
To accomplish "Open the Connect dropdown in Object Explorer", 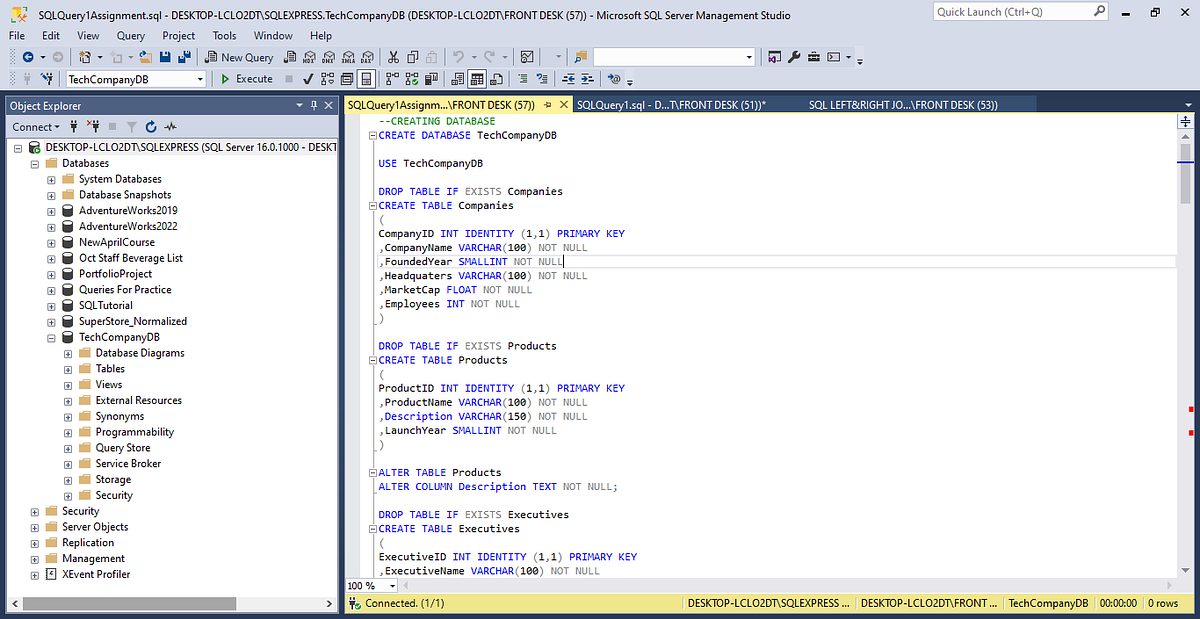I will 55,127.
